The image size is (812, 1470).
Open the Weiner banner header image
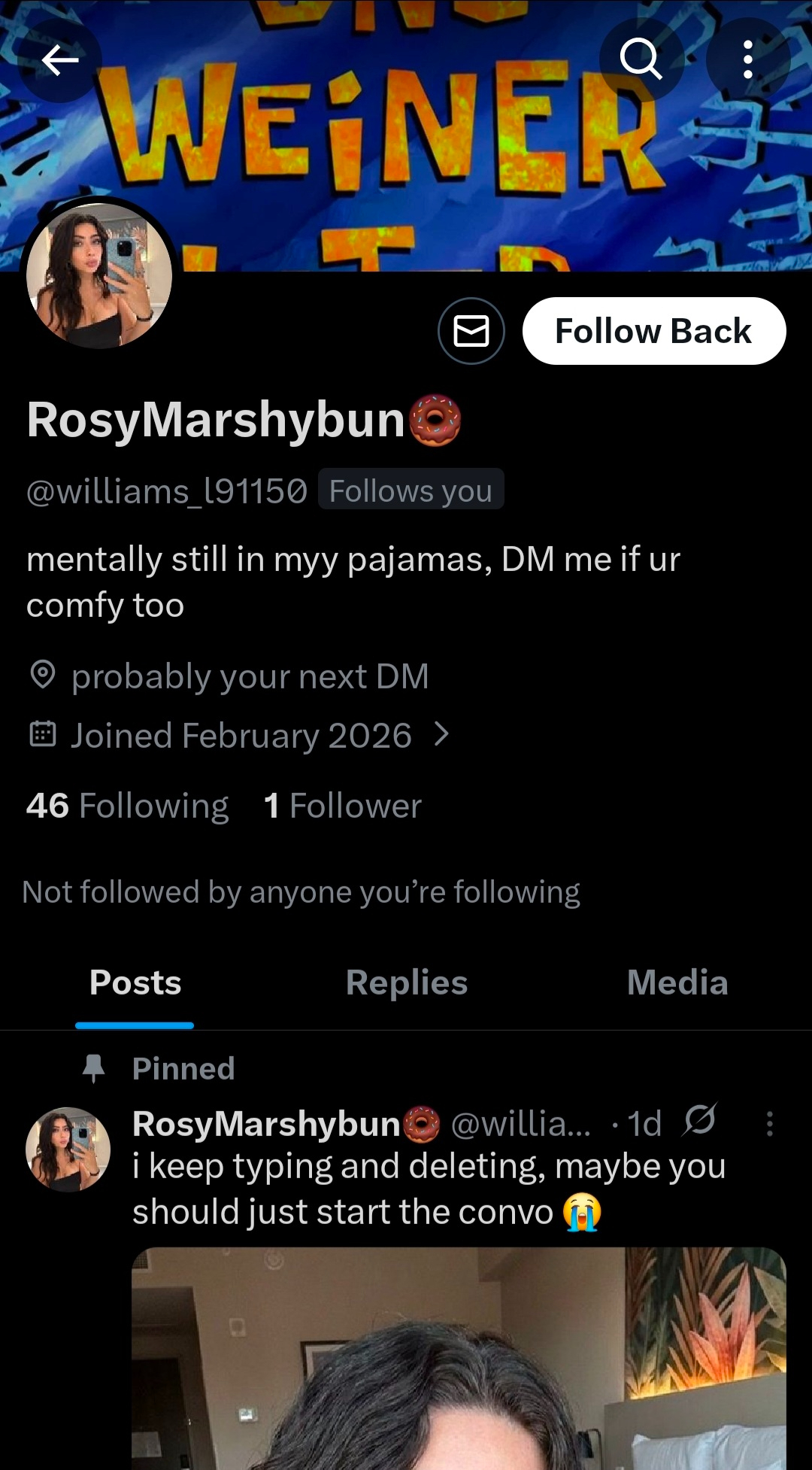406,135
